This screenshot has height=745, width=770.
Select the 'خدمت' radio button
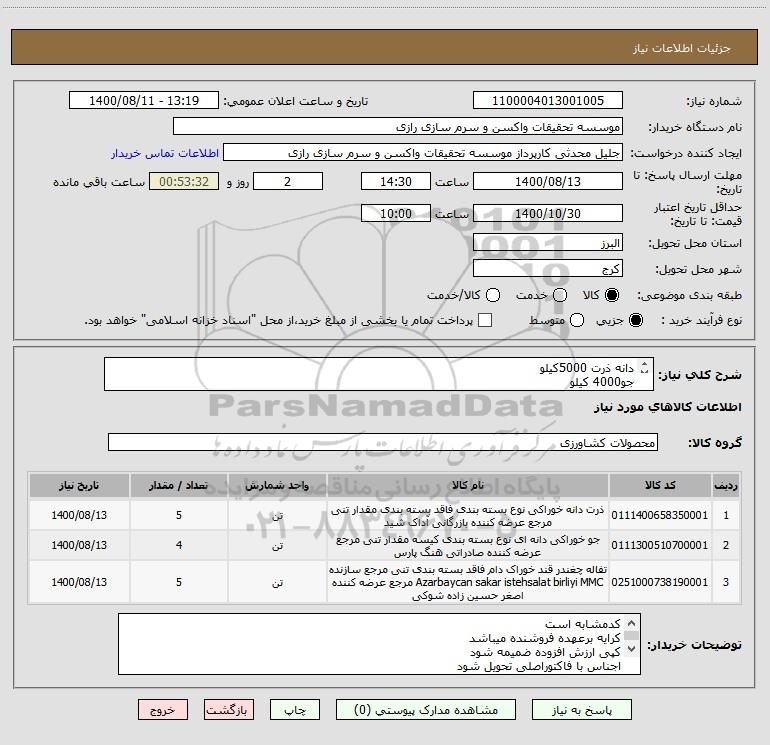coord(560,295)
